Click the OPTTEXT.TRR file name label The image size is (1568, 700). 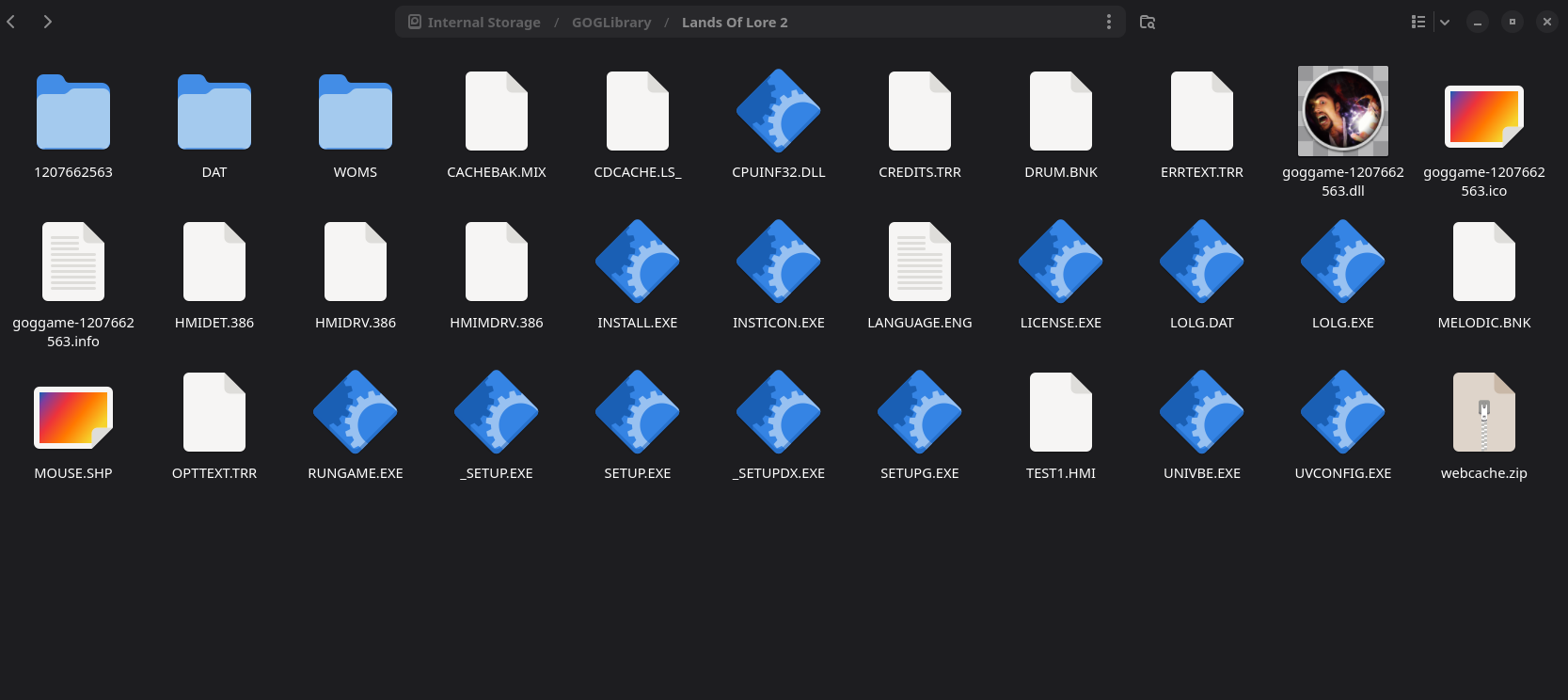coord(214,473)
